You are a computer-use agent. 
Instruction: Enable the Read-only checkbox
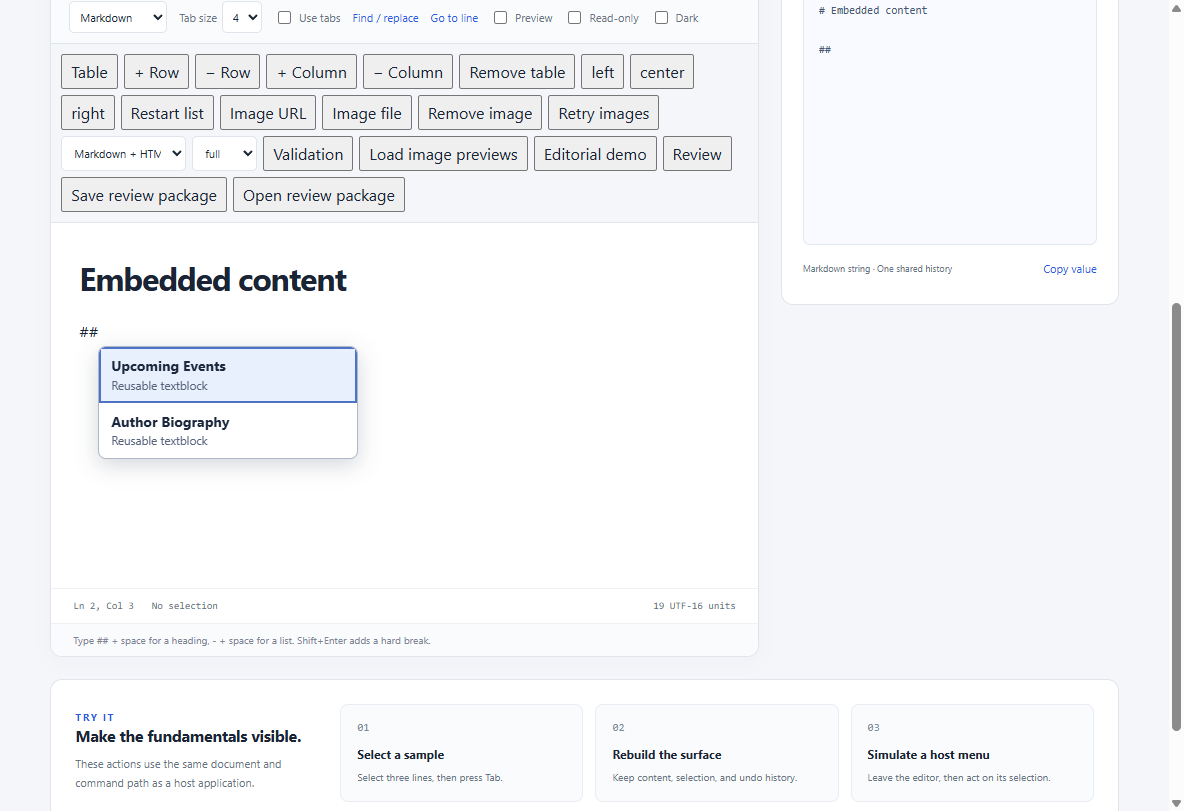tap(575, 17)
